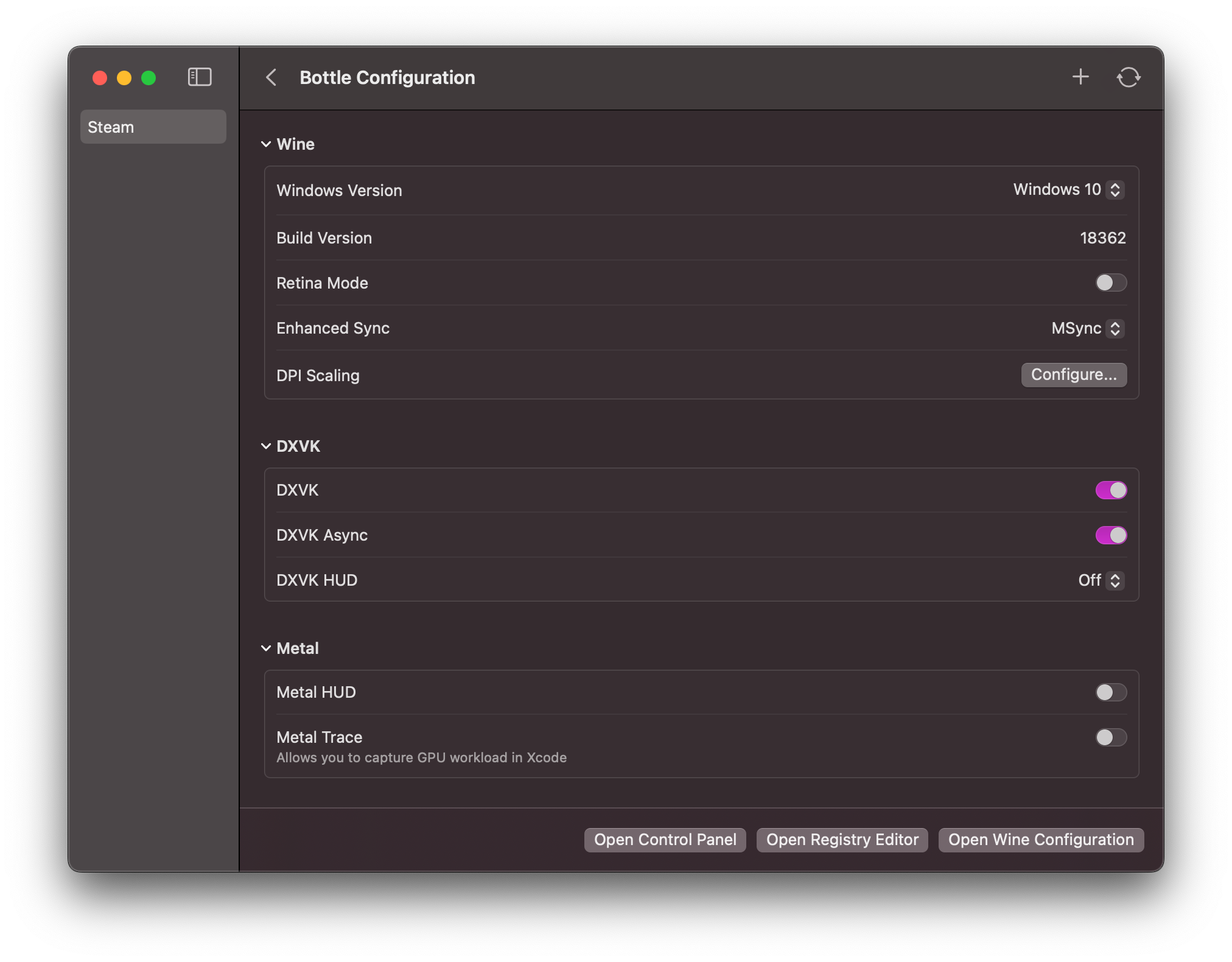The width and height of the screenshot is (1232, 962).
Task: Click the back navigation arrow
Action: point(271,77)
